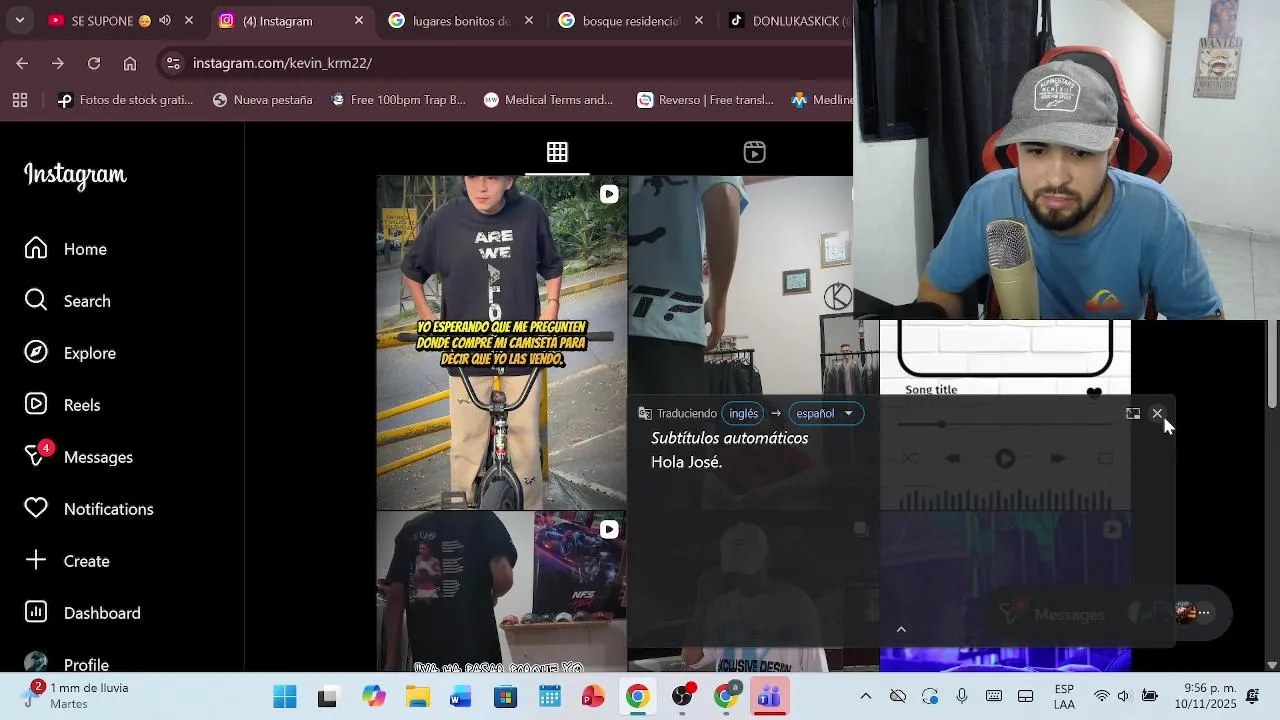The image size is (1280, 720).
Task: Mute the SE SUPONE tab audio
Action: pos(165,20)
